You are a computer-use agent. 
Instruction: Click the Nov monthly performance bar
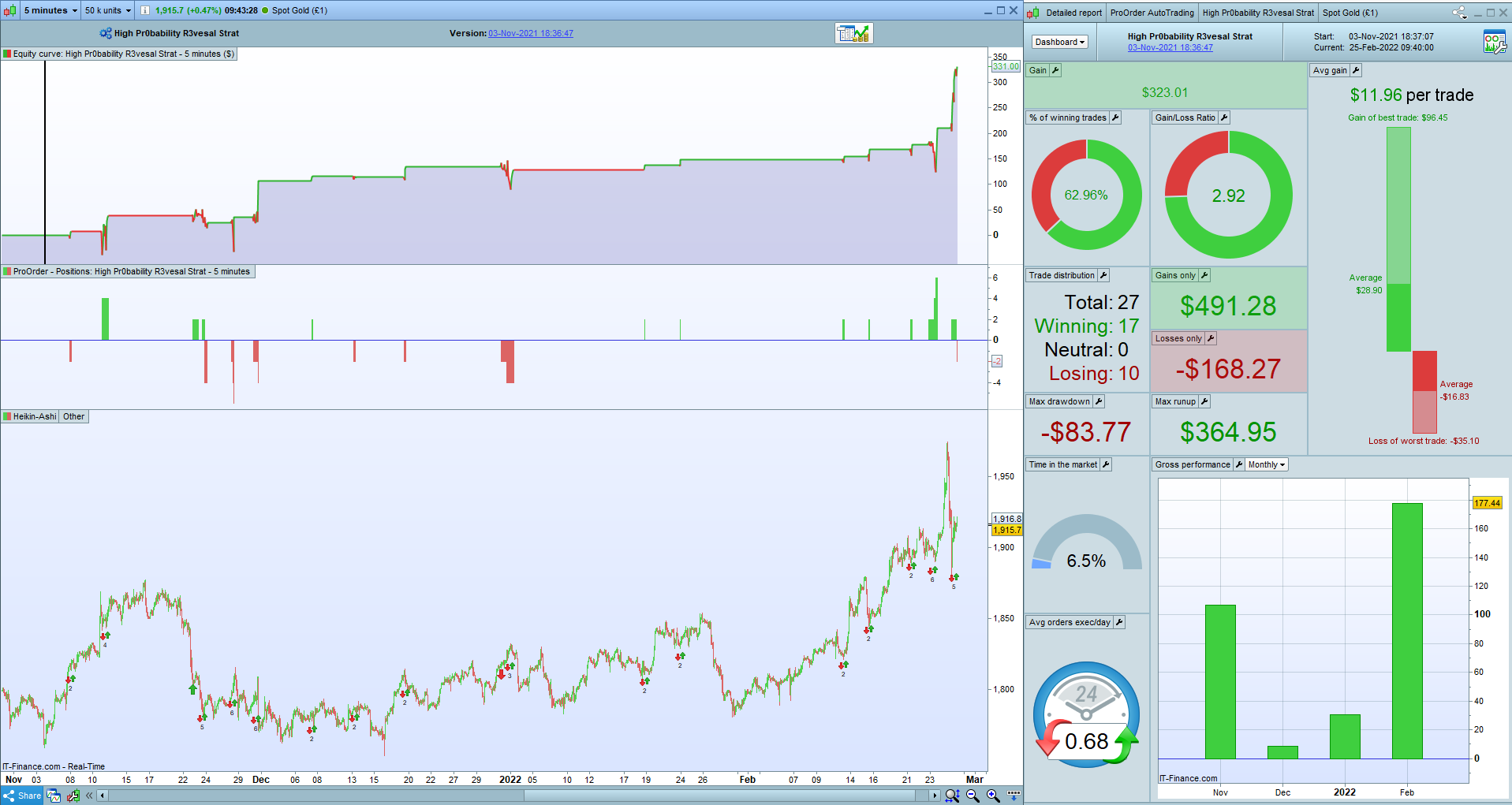pos(1220,682)
